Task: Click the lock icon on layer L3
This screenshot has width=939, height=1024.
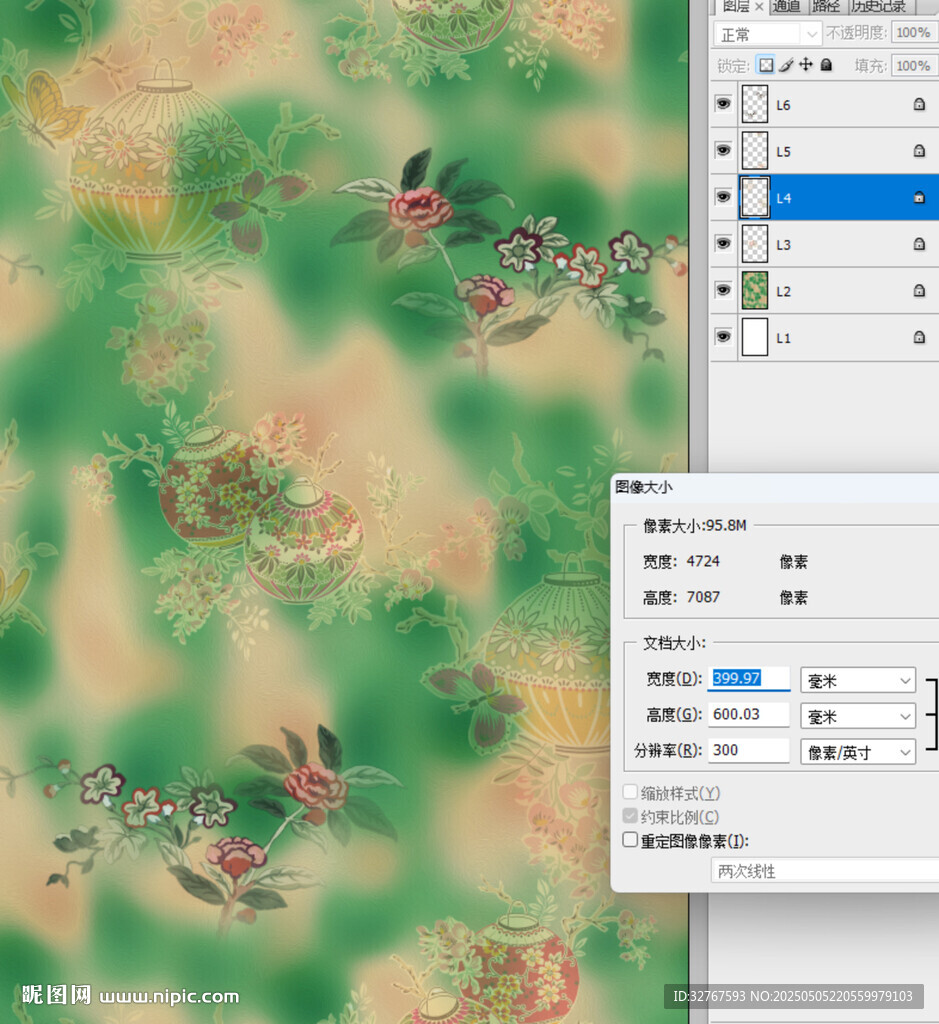Action: (x=919, y=244)
